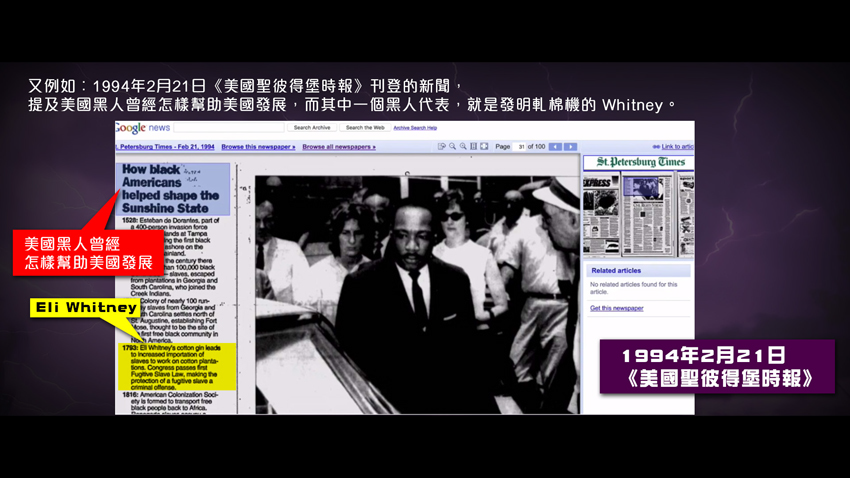Click the page number field showing 31
850x478 pixels.
[x=520, y=147]
